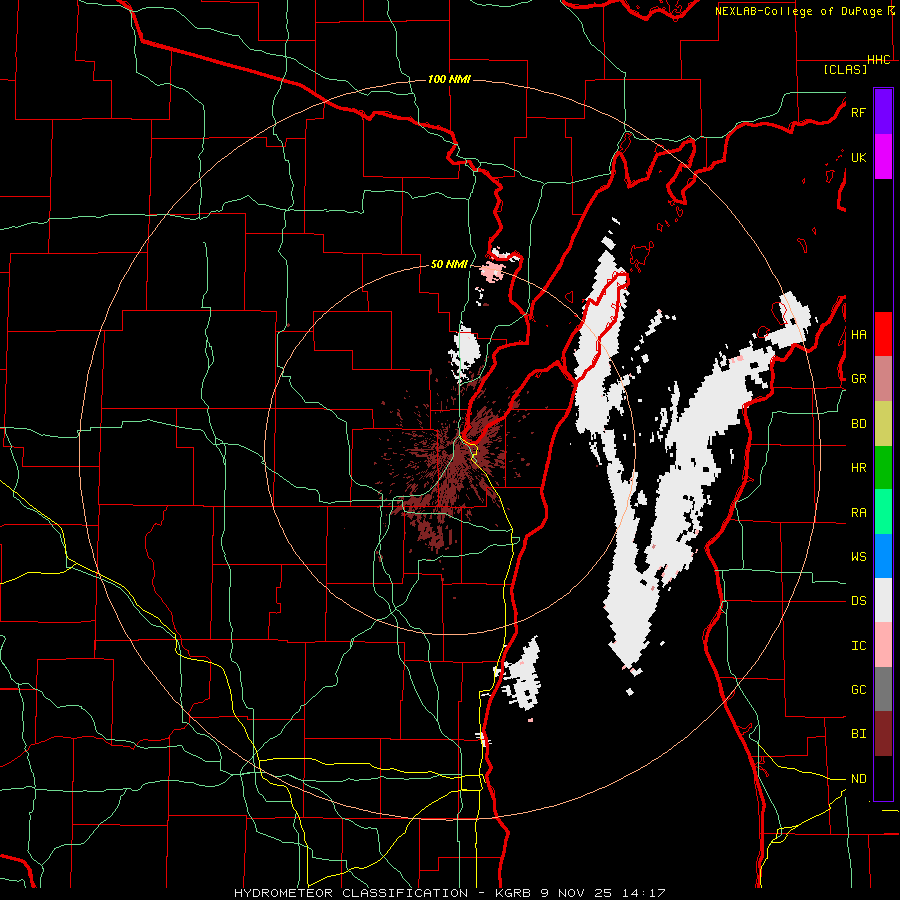Select the pink IC legend swatch
The height and width of the screenshot is (900, 900).
883,645
